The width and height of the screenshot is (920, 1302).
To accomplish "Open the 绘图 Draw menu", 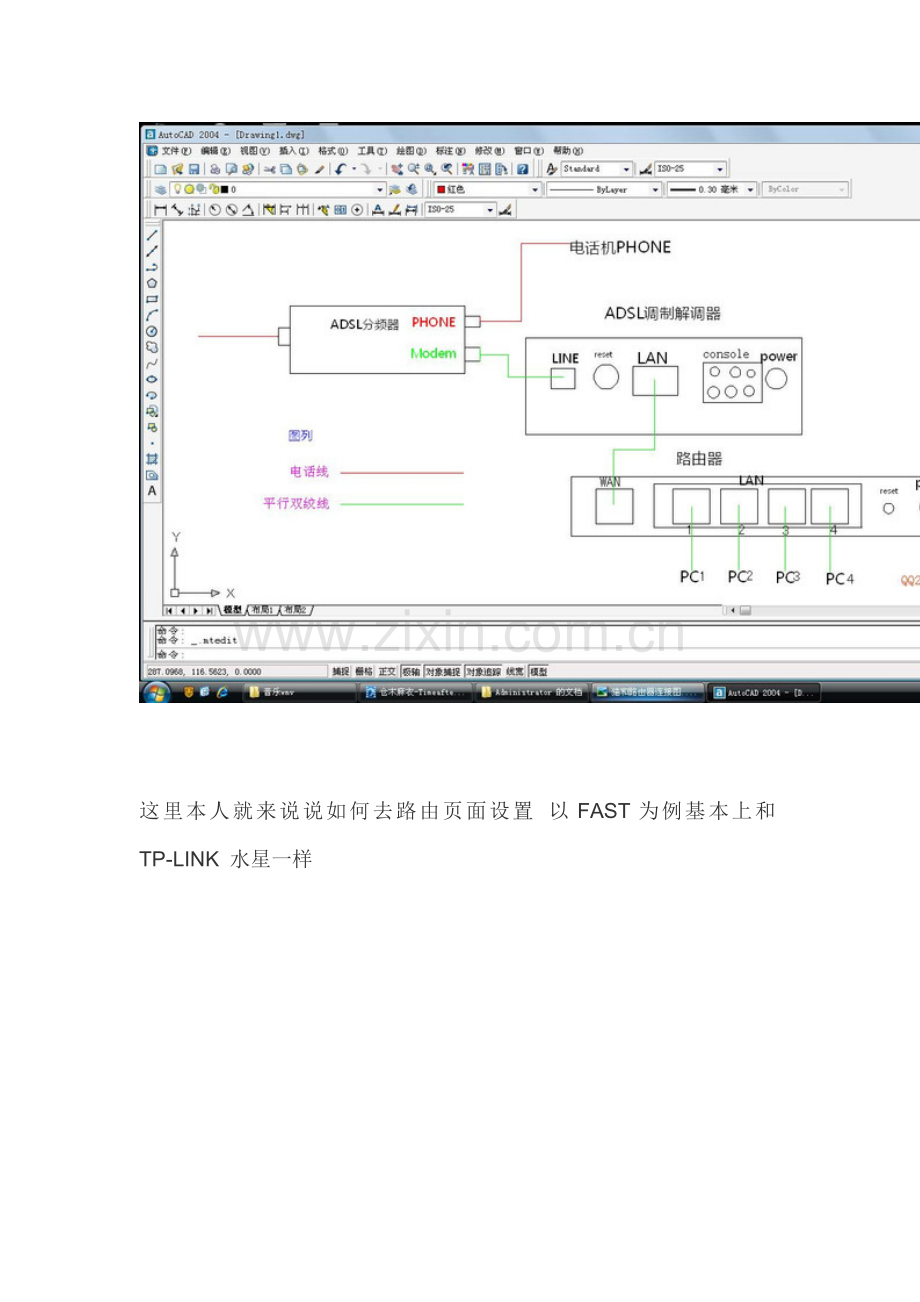I will coord(410,151).
